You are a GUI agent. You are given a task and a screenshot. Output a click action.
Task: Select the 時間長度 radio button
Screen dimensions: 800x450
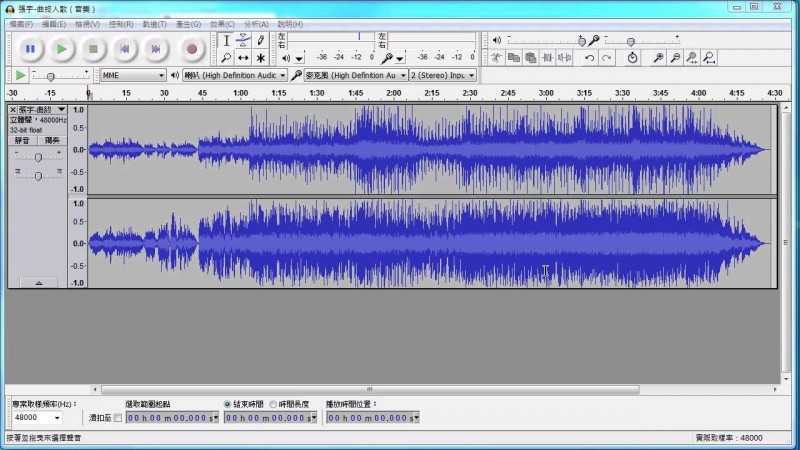pos(273,404)
